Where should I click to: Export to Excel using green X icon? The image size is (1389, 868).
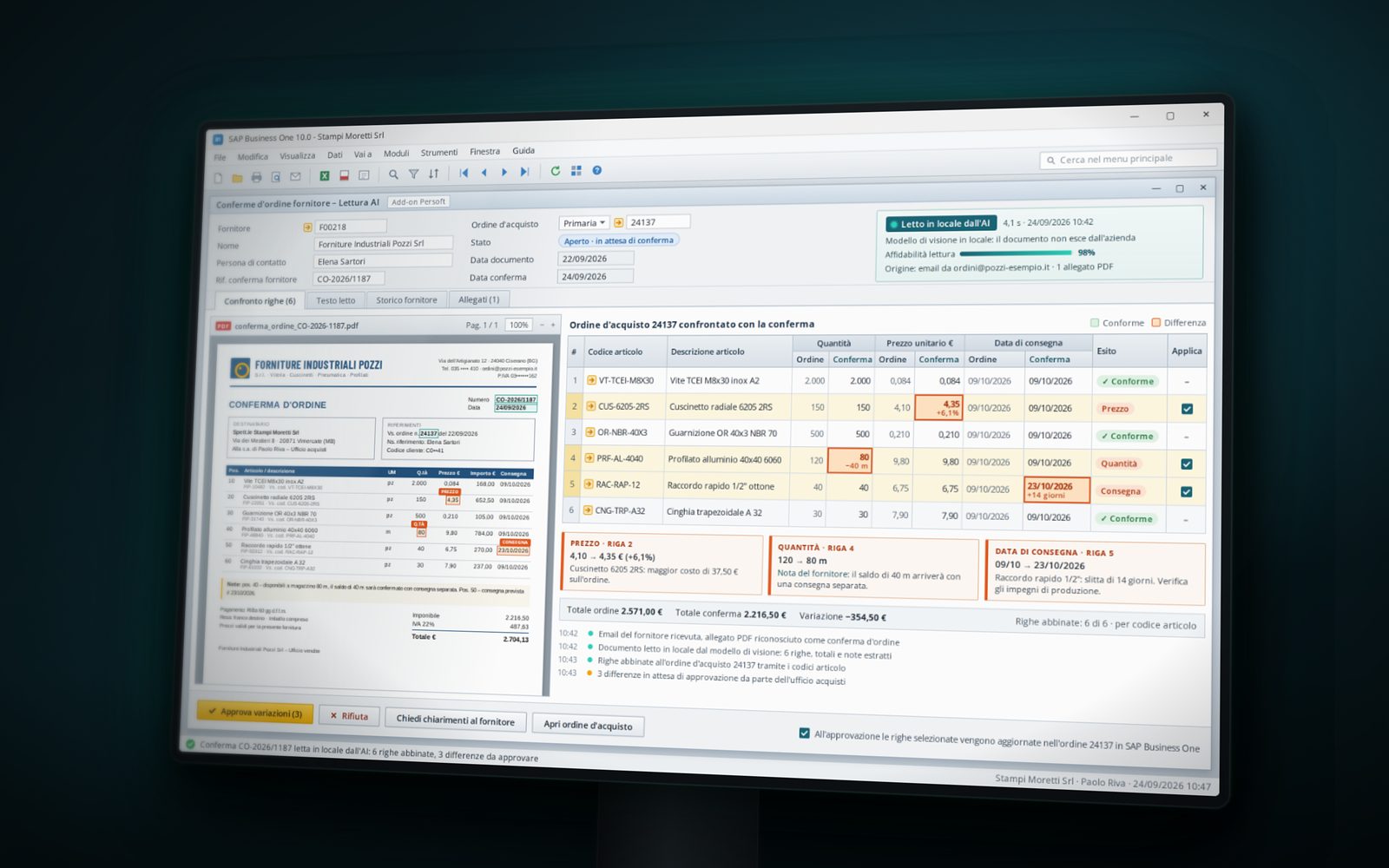click(x=325, y=175)
